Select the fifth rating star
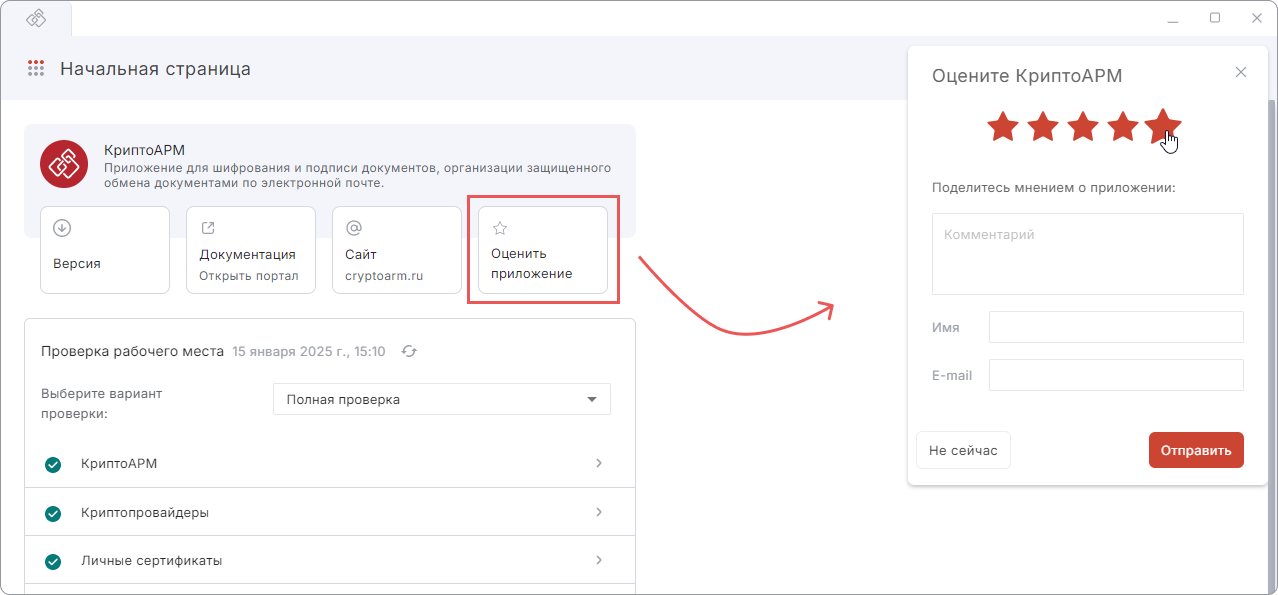Viewport: 1278px width, 595px height. click(x=1163, y=126)
